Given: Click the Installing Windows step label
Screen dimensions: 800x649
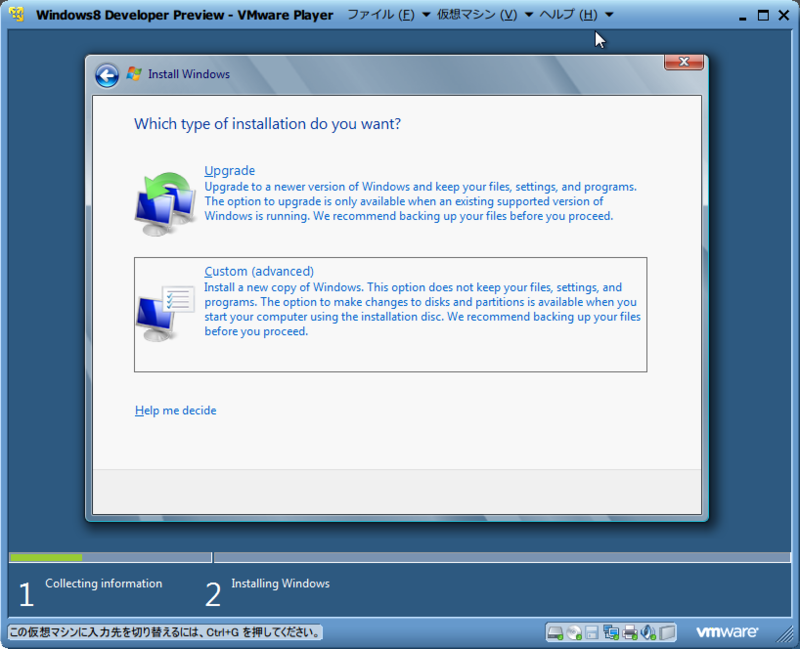Looking at the screenshot, I should pos(280,583).
